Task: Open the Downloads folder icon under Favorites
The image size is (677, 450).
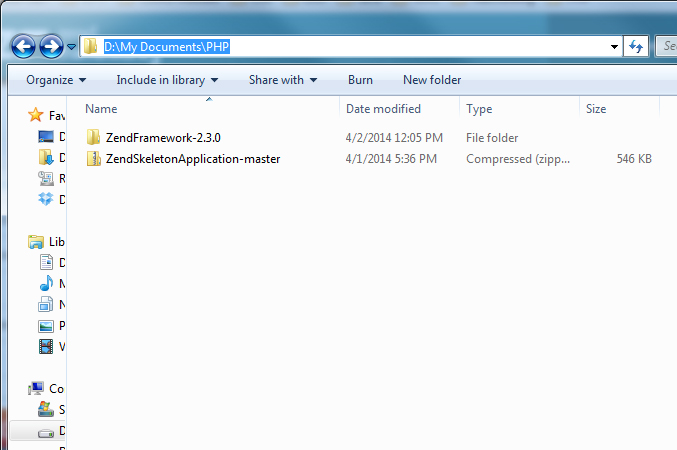Action: pos(46,157)
